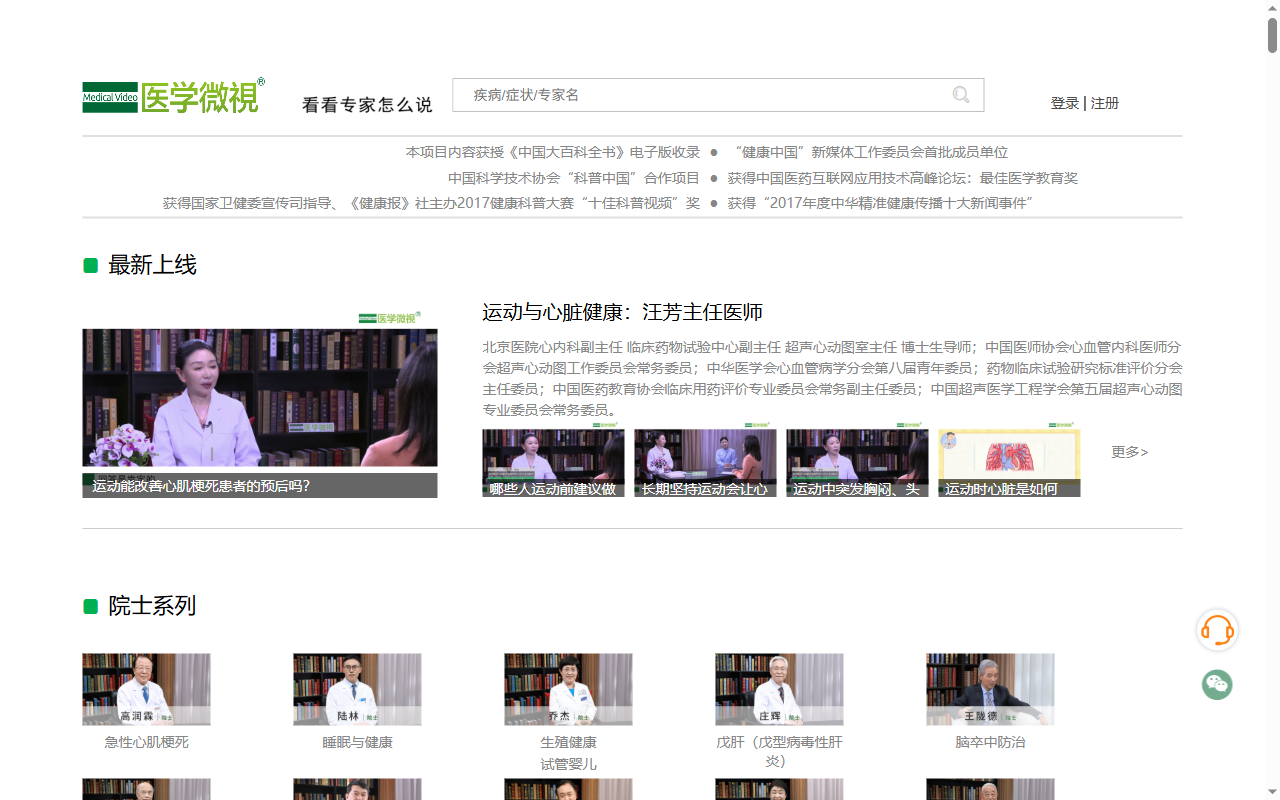Viewport: 1280px width, 800px height.
Task: Click the doctor biography paragraph starting 北京医院心内科副主任
Action: (x=832, y=379)
